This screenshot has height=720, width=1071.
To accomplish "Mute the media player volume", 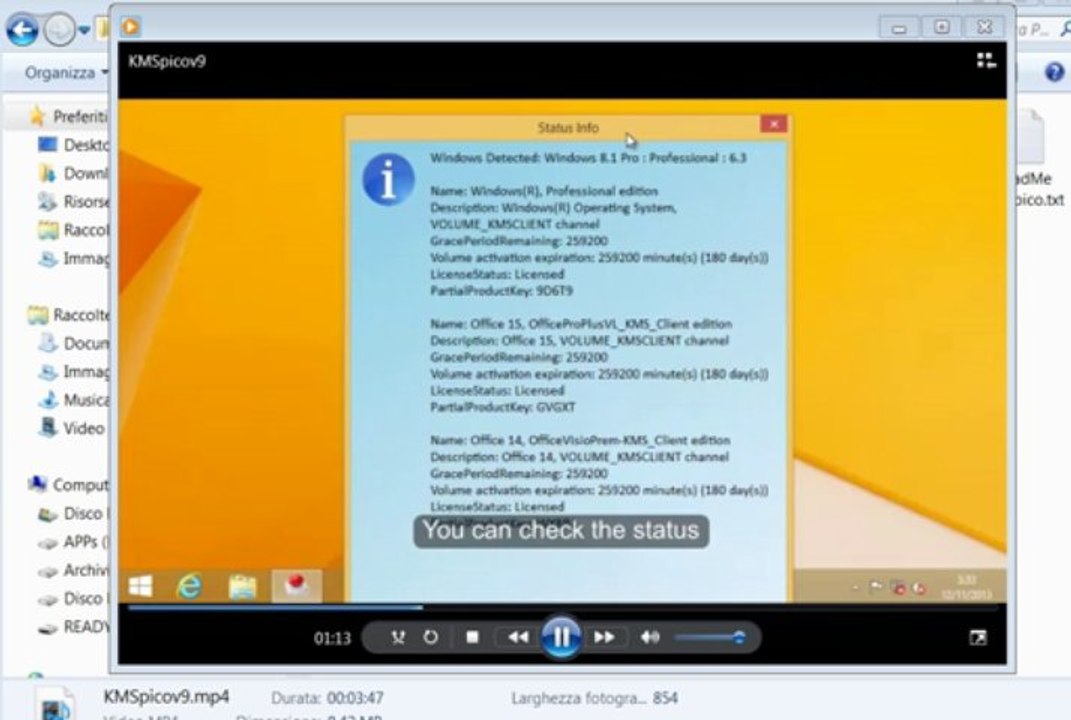I will (650, 637).
